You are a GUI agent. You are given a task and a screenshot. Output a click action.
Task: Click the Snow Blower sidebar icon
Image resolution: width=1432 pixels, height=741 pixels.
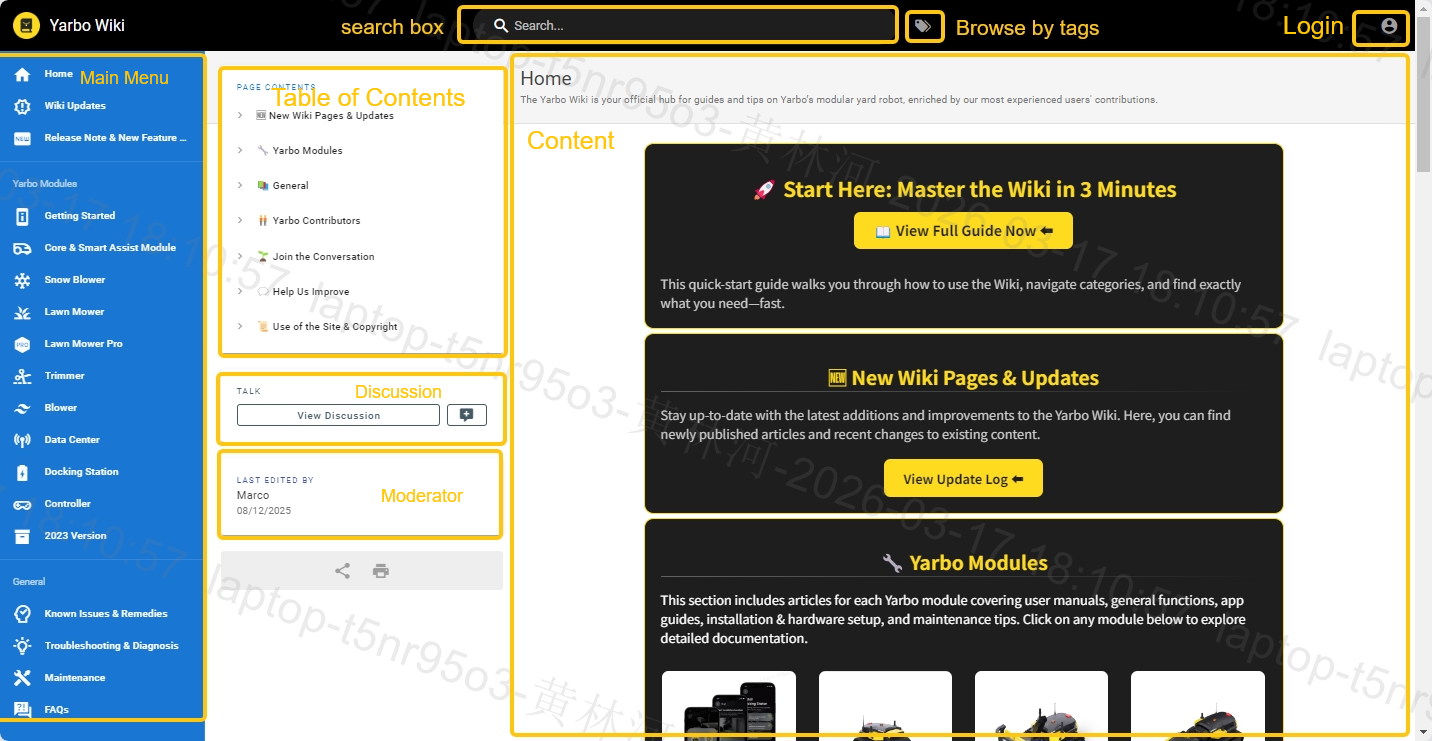point(22,280)
